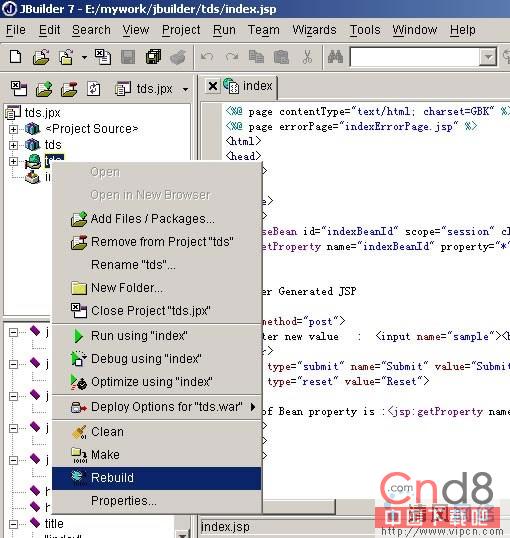Image resolution: width=510 pixels, height=538 pixels.
Task: Open the Team menu
Action: (x=264, y=30)
